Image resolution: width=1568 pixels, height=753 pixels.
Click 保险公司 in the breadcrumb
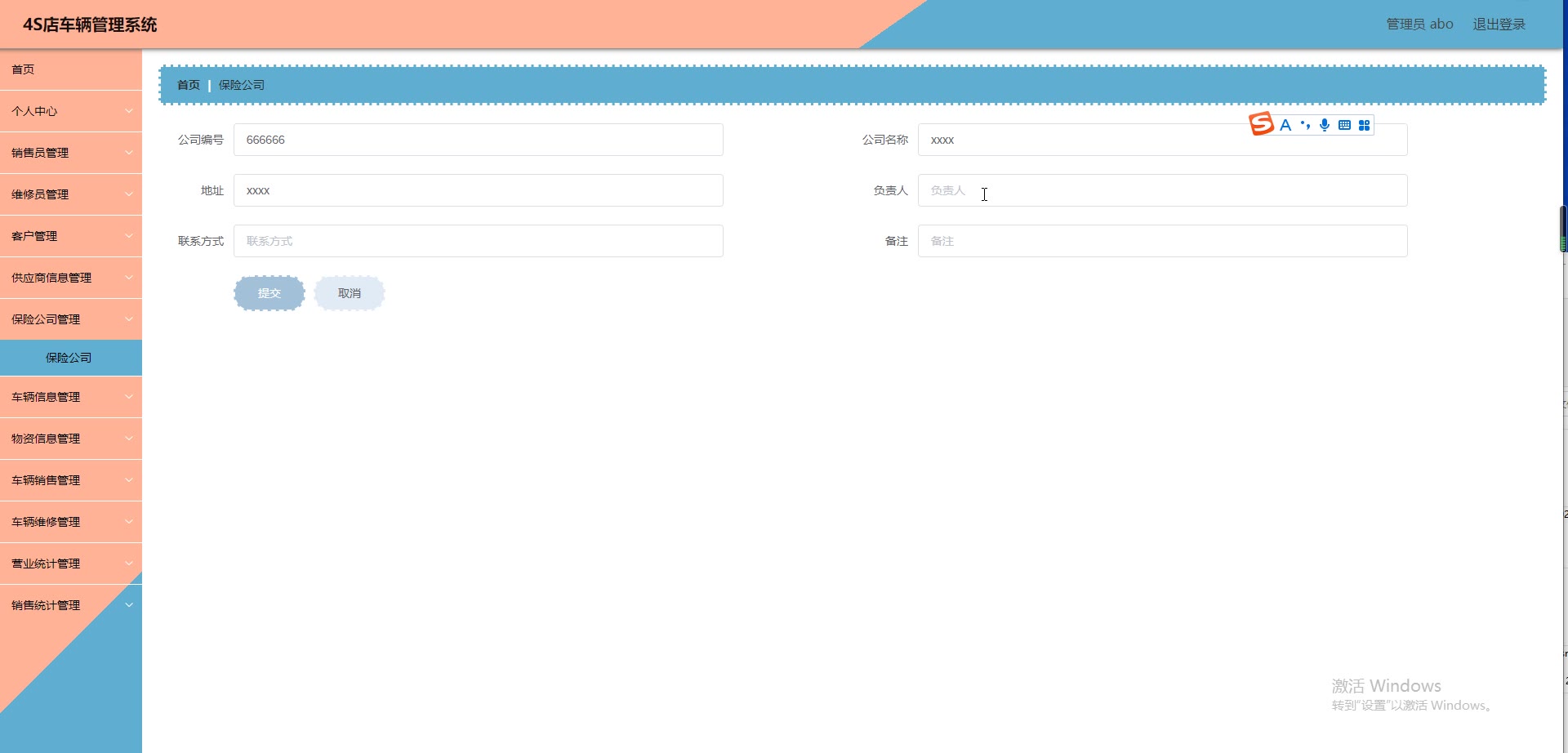point(242,85)
